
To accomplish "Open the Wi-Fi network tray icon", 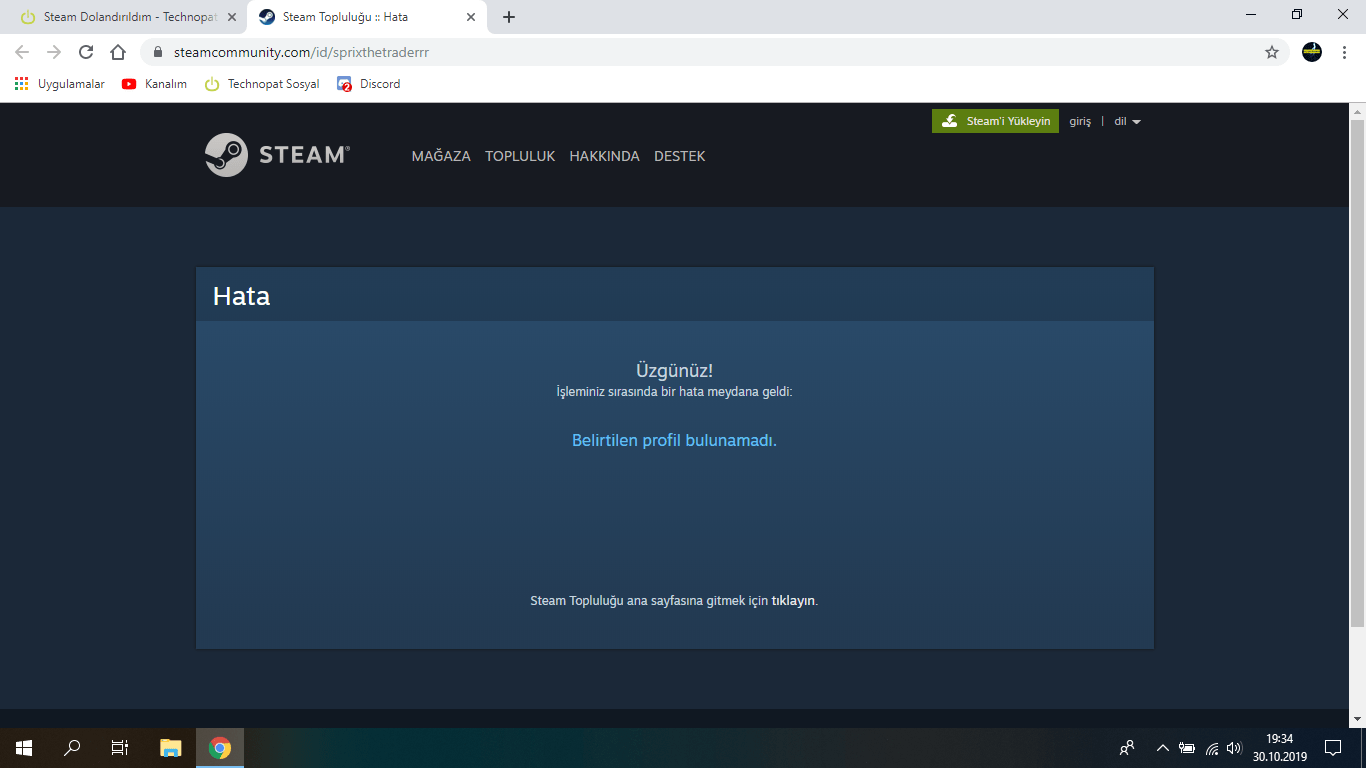I will pos(1212,748).
